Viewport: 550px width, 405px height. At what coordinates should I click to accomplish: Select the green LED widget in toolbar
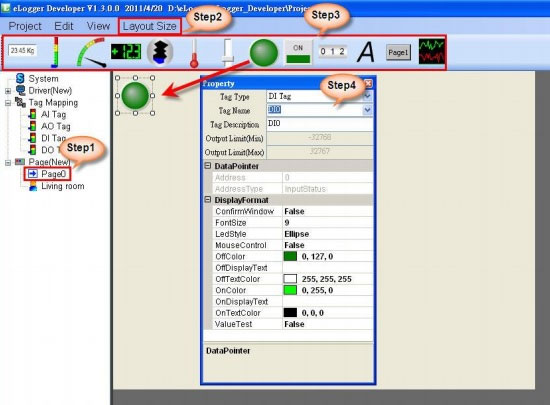[x=264, y=53]
